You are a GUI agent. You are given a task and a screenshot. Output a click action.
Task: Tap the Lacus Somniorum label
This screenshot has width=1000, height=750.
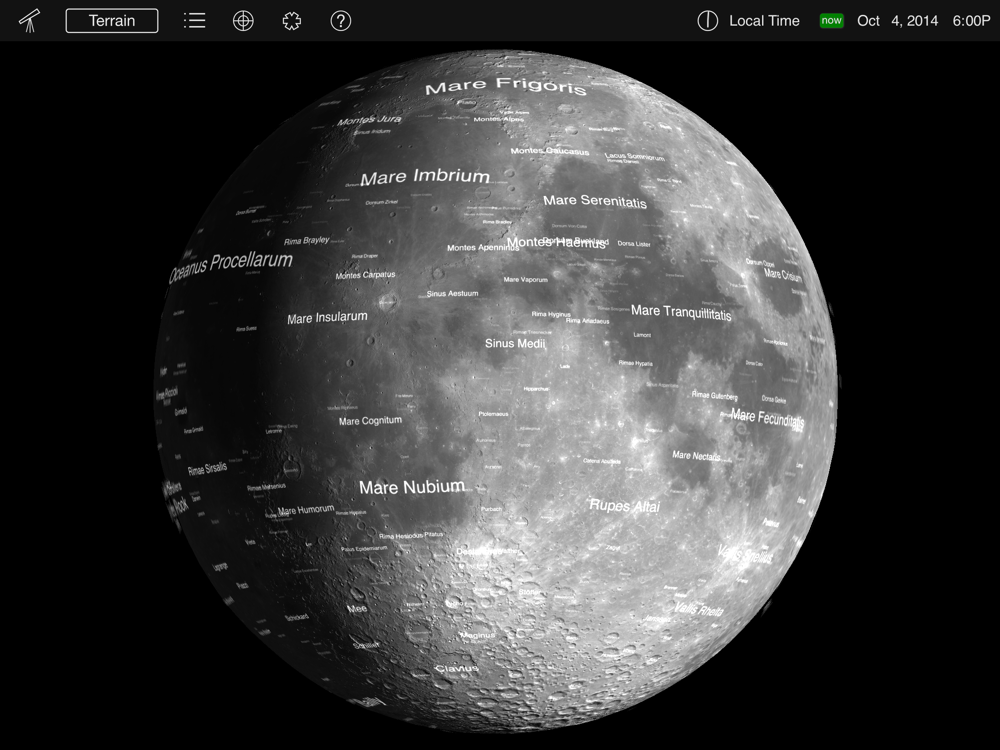click(635, 156)
